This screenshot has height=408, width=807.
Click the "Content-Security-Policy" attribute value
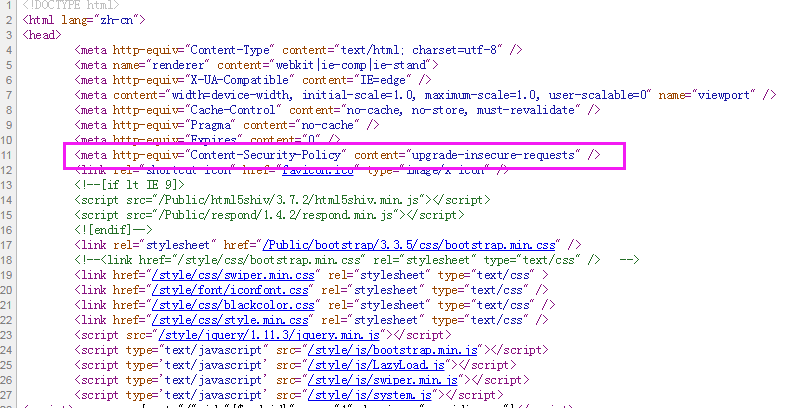click(x=266, y=155)
